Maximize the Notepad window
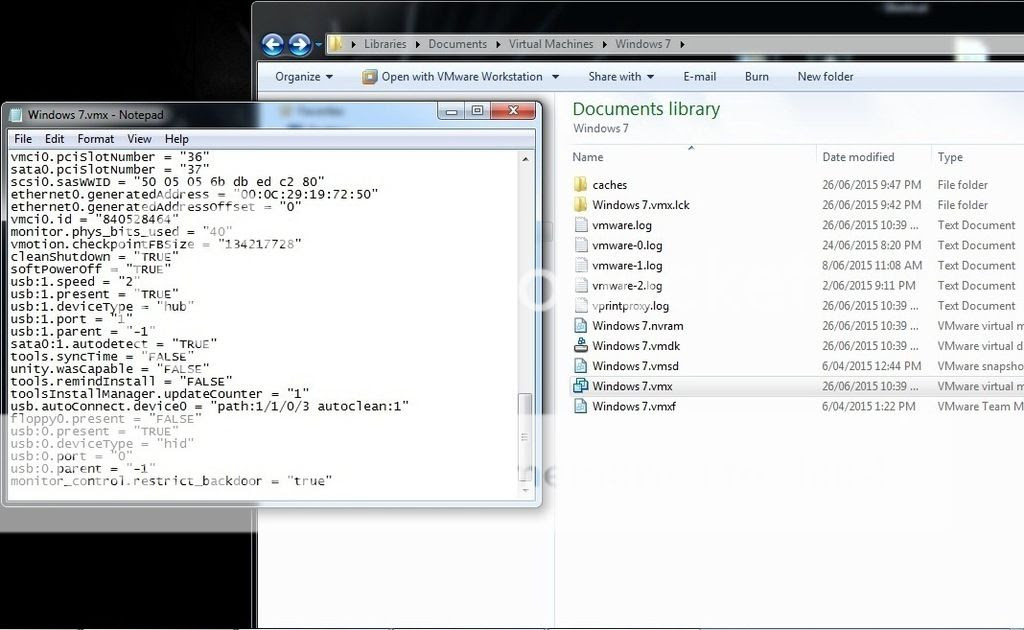The width and height of the screenshot is (1024, 630). (477, 111)
